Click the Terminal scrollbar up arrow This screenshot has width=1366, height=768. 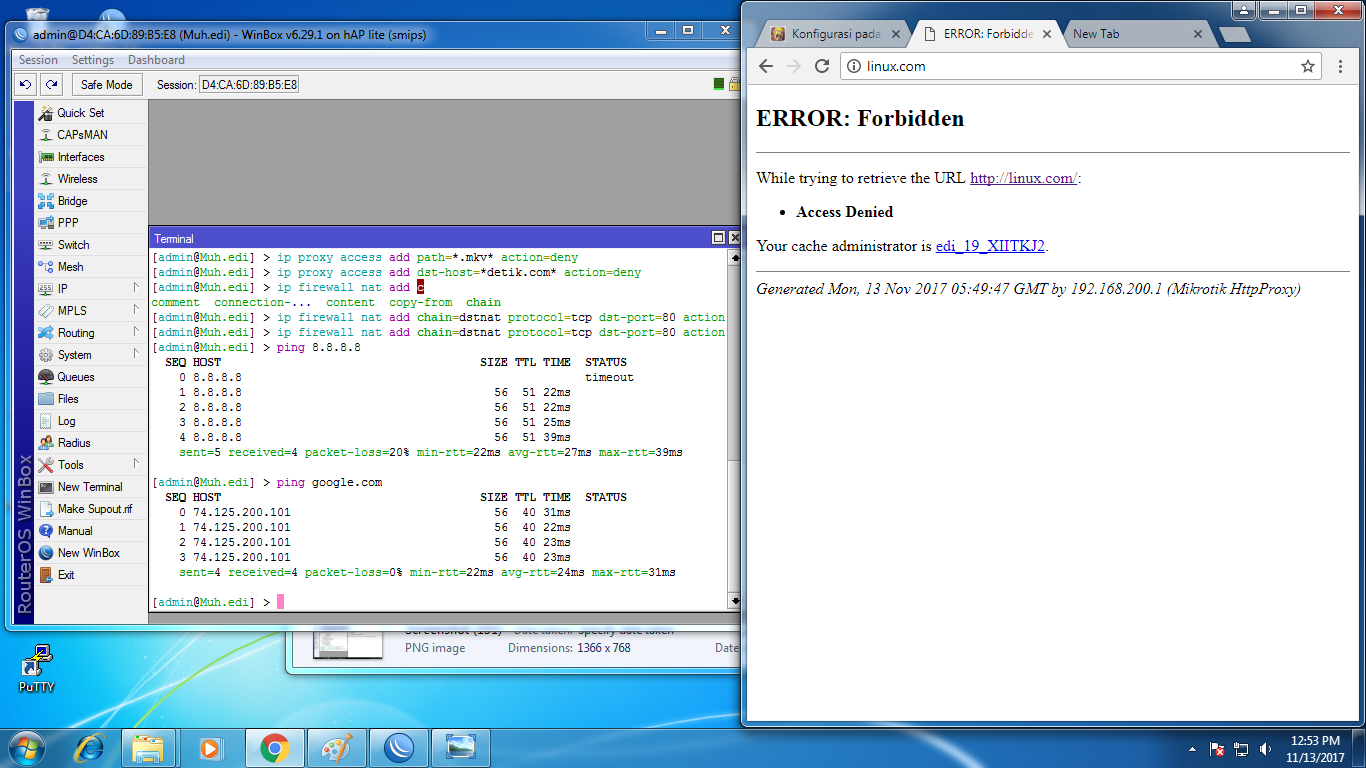[x=735, y=257]
